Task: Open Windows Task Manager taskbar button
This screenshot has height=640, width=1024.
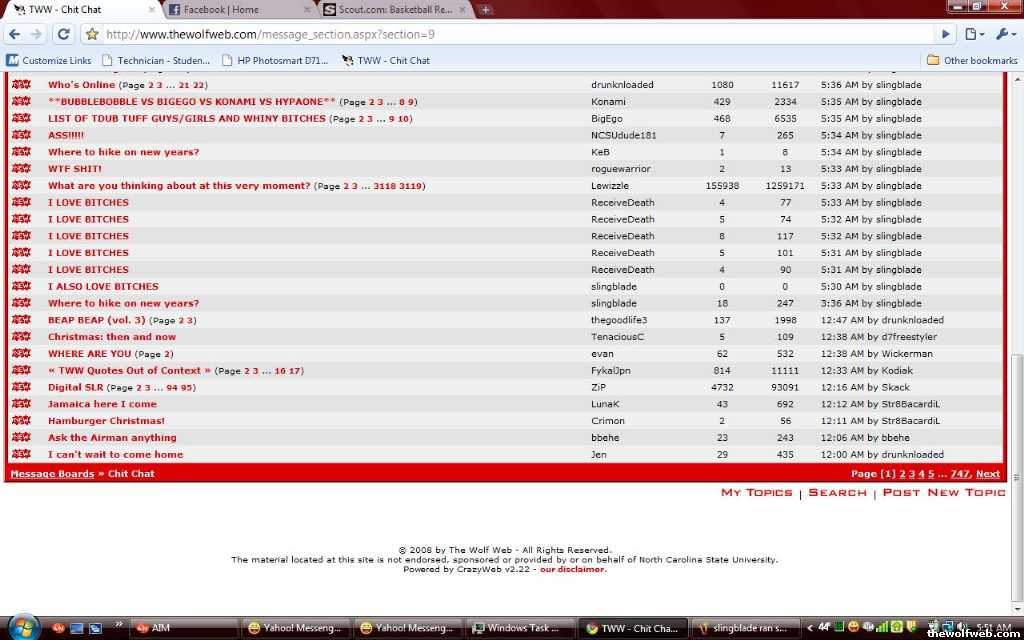Action: pyautogui.click(x=520, y=628)
